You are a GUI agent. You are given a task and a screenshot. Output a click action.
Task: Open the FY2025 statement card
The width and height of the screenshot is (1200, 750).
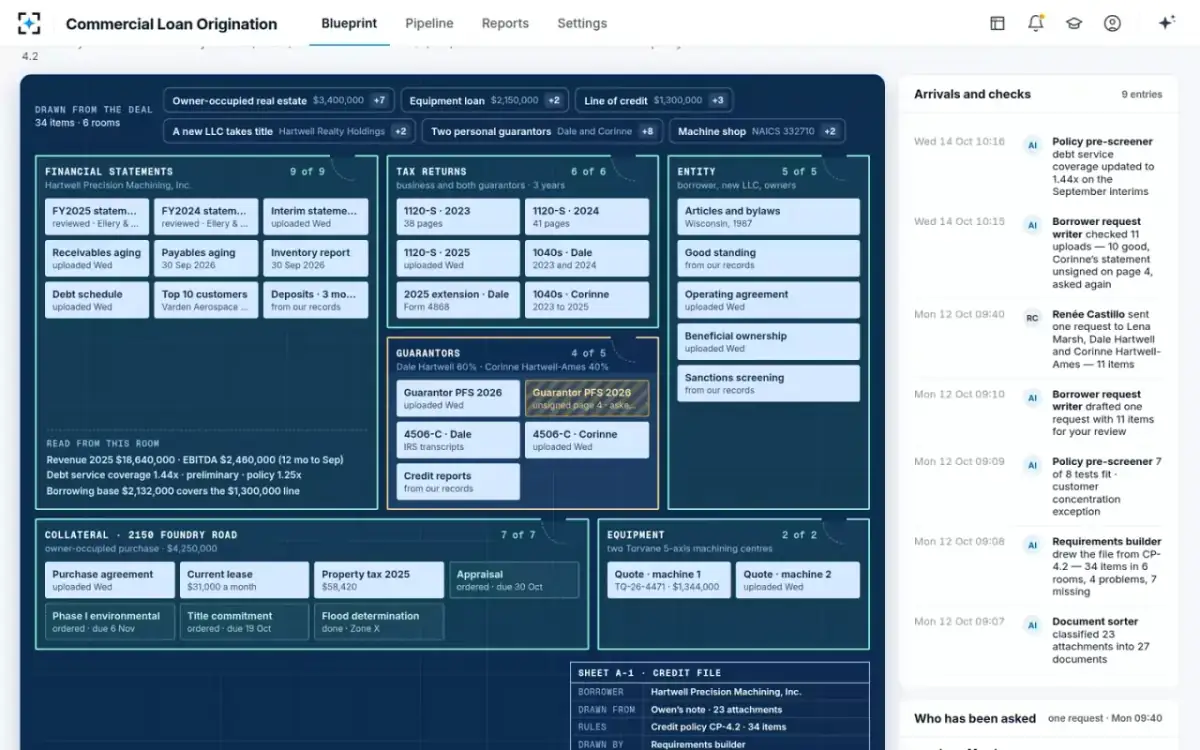coord(97,217)
